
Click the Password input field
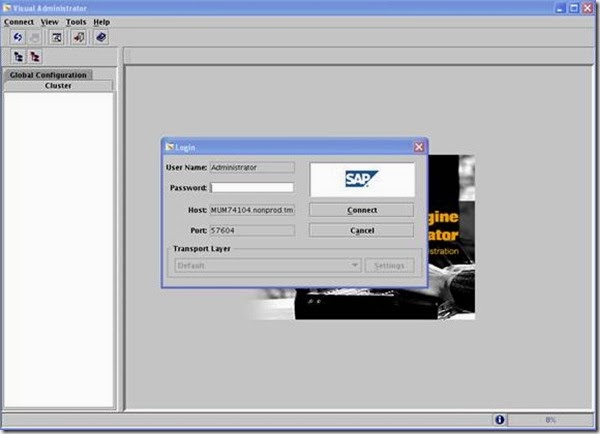[x=252, y=188]
